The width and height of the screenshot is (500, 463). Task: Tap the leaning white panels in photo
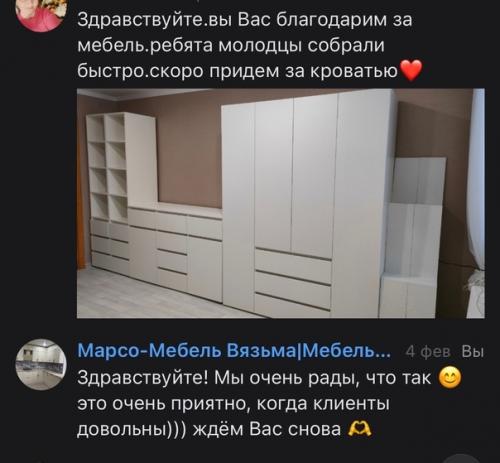[413, 237]
